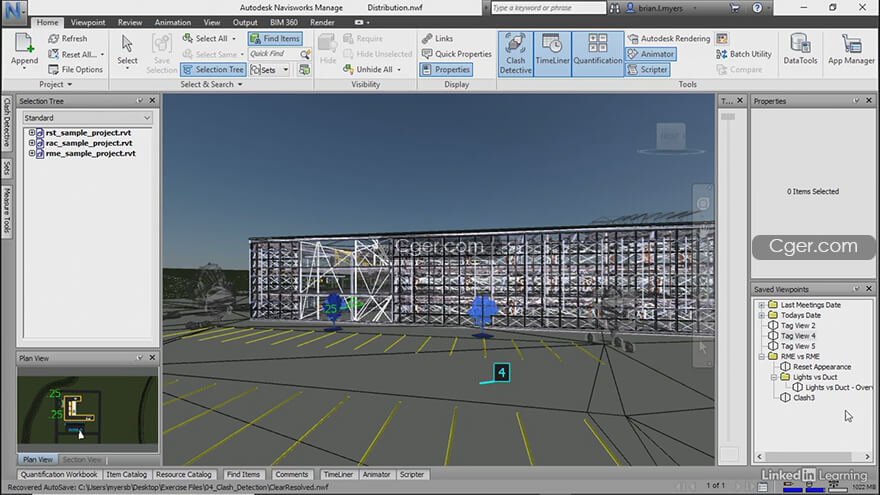
Task: Collapse the RME vs RME folder
Action: tap(762, 356)
